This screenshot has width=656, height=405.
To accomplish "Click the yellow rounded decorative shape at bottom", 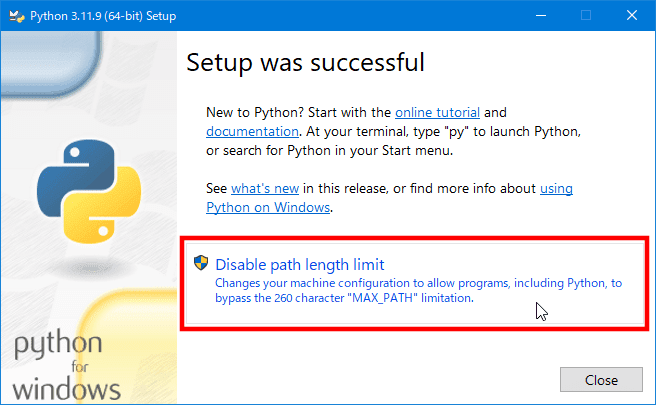I will tap(128, 345).
